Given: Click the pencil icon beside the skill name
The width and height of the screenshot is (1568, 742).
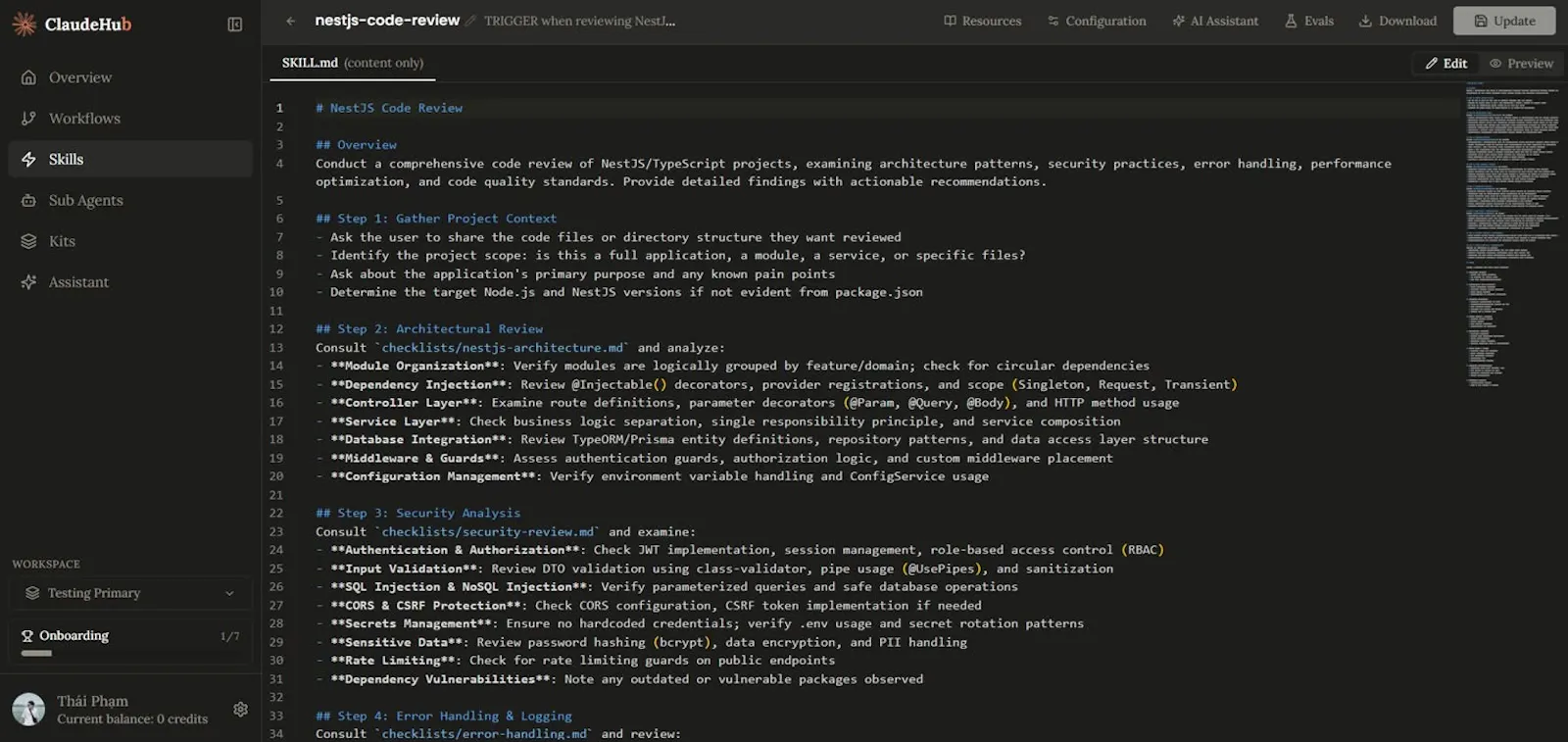Looking at the screenshot, I should pyautogui.click(x=471, y=21).
